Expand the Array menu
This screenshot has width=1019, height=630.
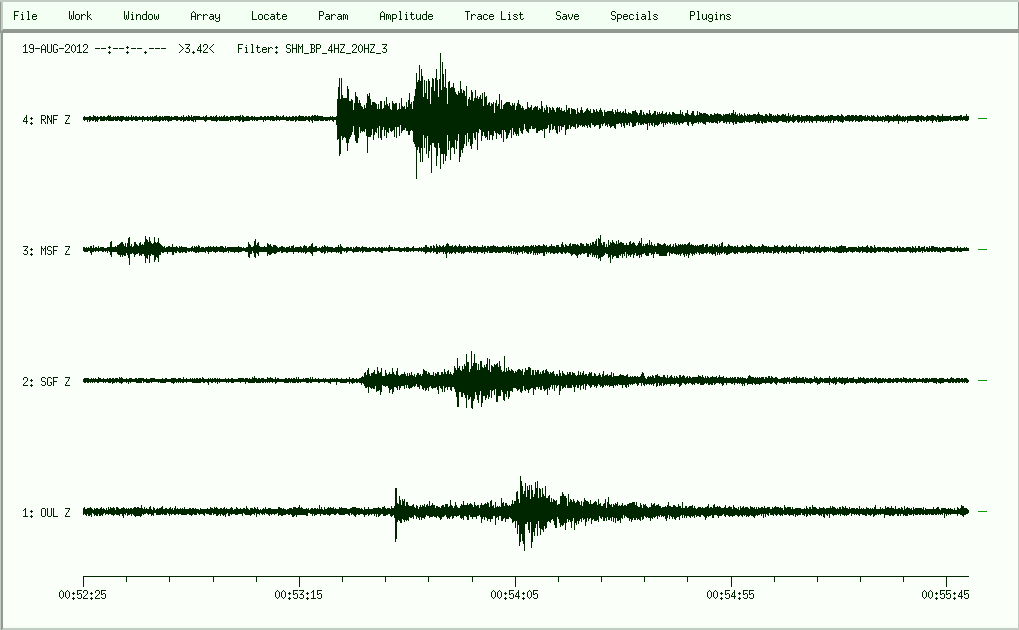(205, 16)
